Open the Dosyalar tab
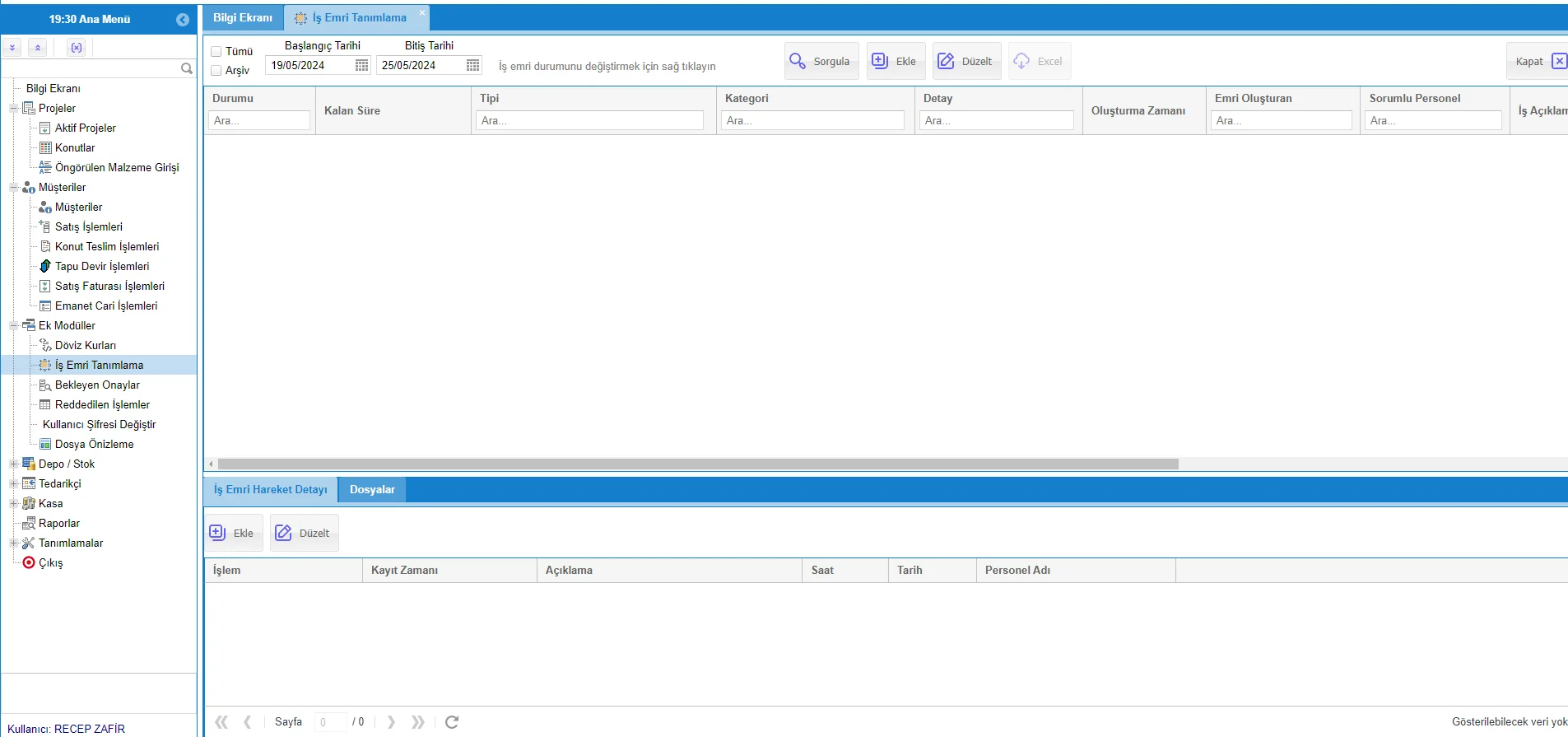This screenshot has height=737, width=1568. point(372,490)
